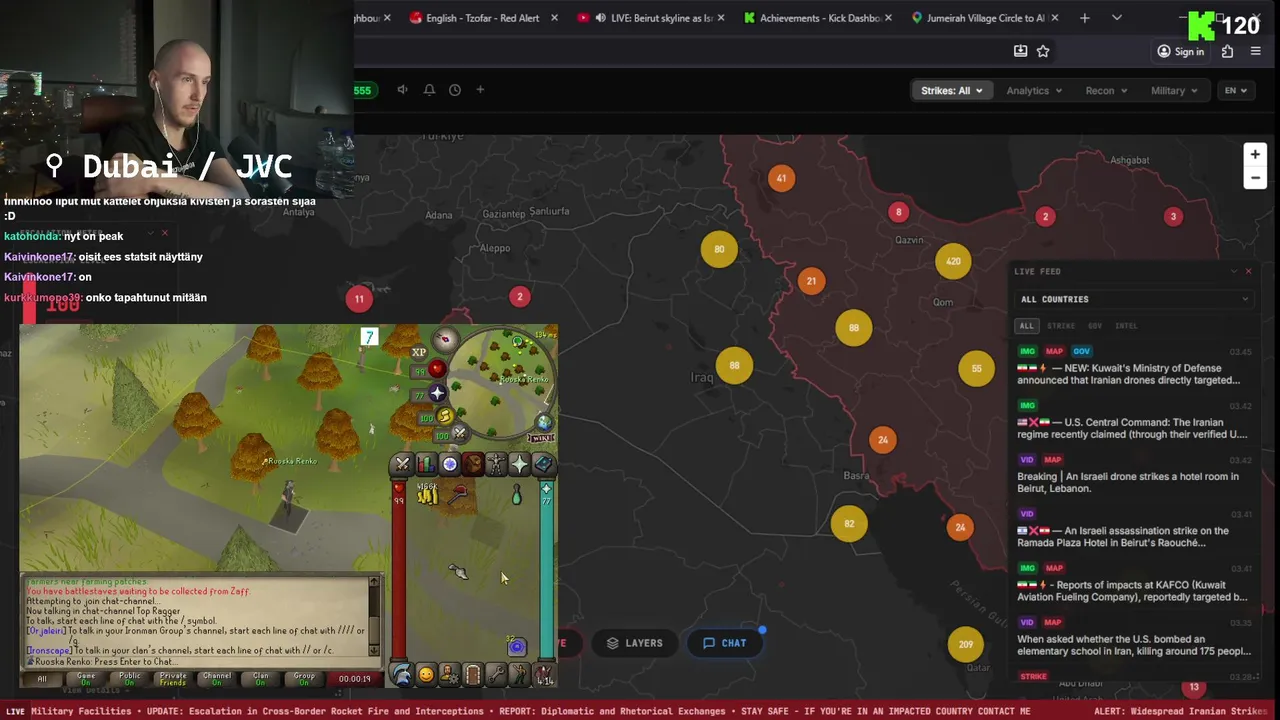Switch to Tzofar - Red Alert browser tab
Image resolution: width=1280 pixels, height=720 pixels.
(x=484, y=18)
